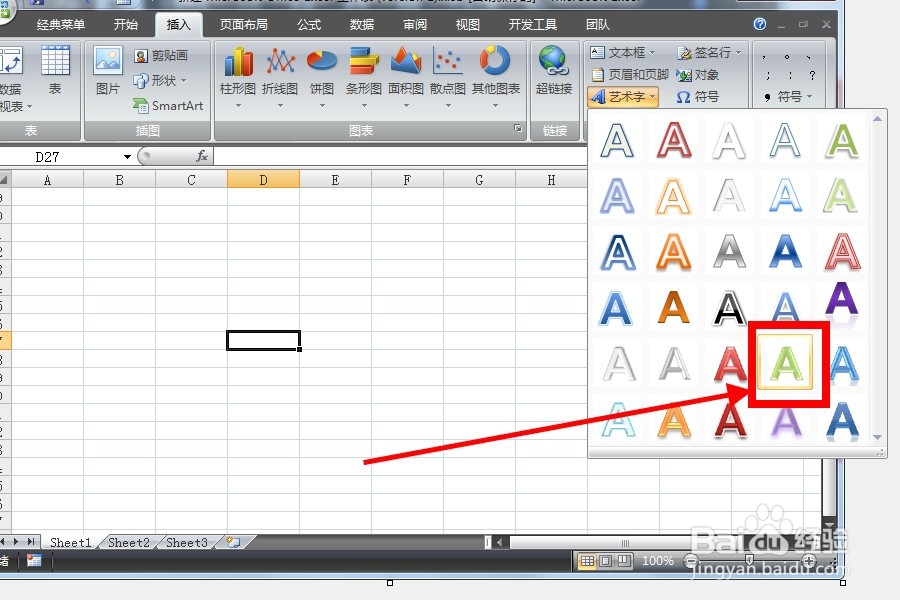The height and width of the screenshot is (600, 900).
Task: Expand the Name Box dropdown arrow
Action: point(127,157)
